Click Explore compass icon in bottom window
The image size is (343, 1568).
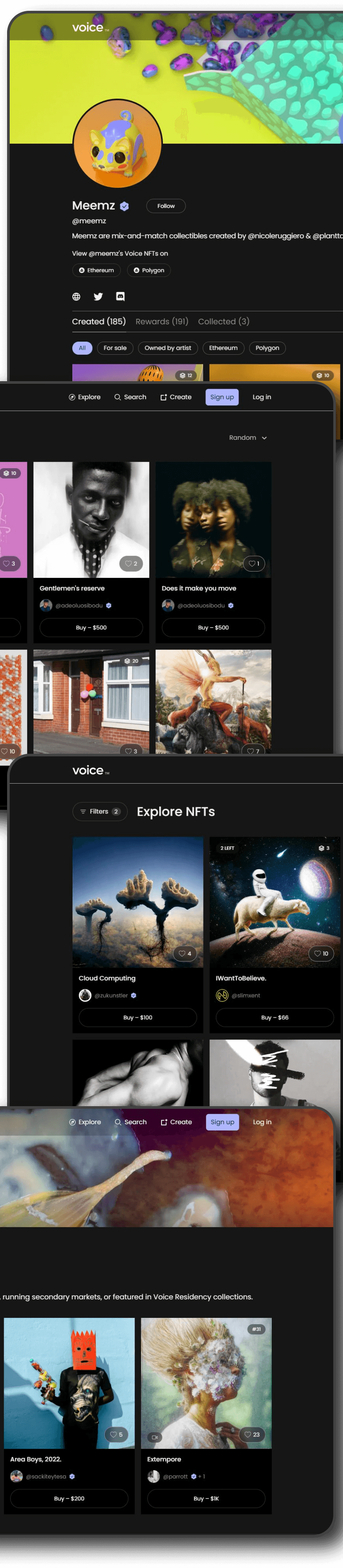72,1122
